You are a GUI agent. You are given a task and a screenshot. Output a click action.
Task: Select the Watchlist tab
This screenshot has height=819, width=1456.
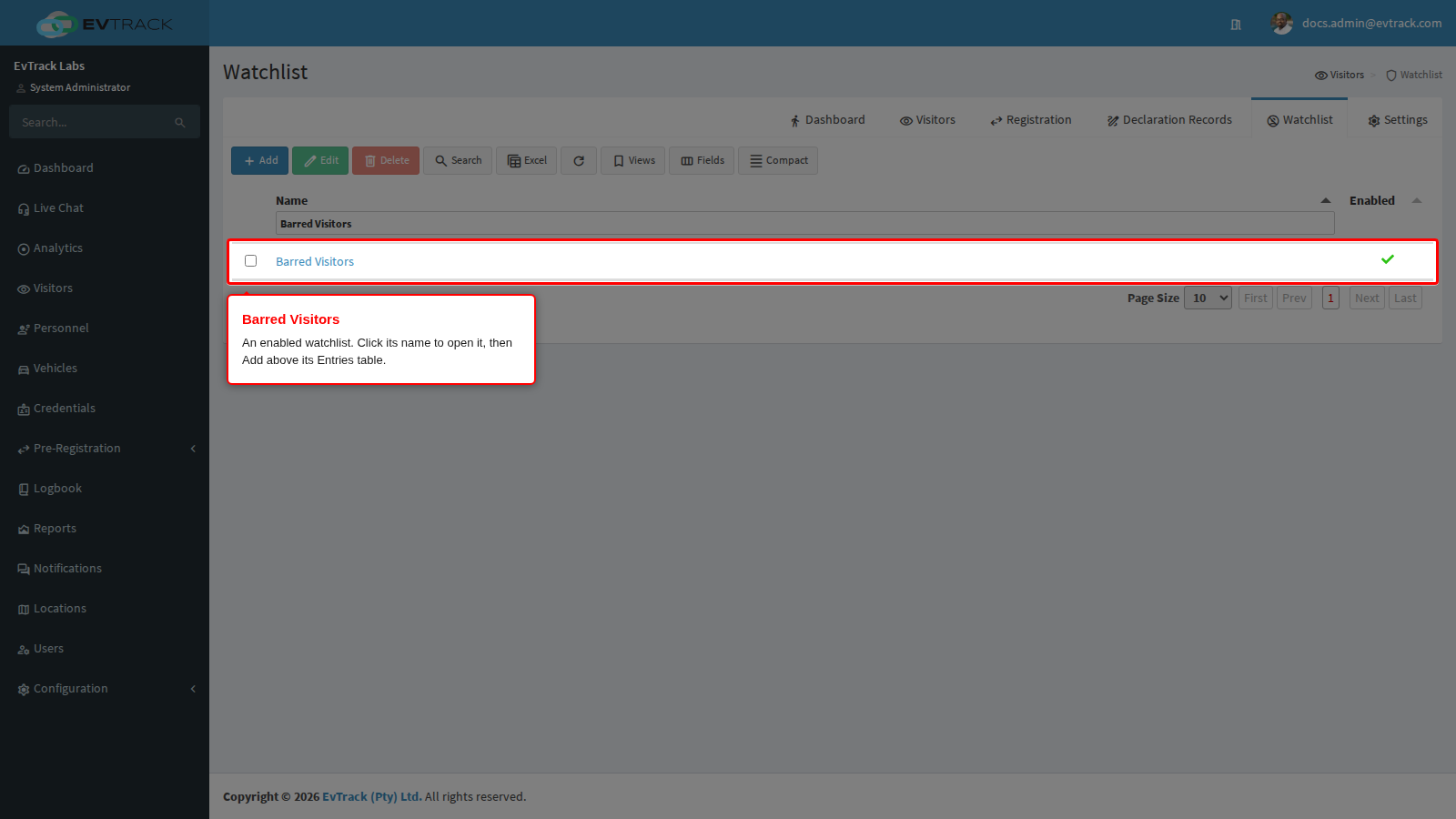tap(1299, 120)
